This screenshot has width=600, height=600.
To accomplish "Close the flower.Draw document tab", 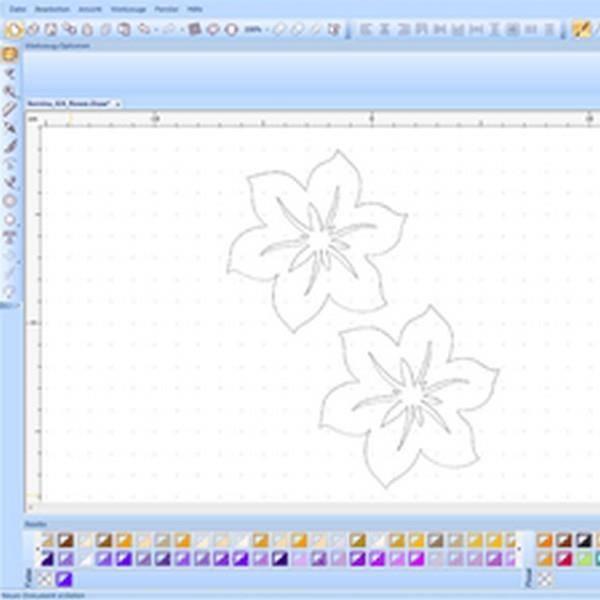I will [118, 104].
